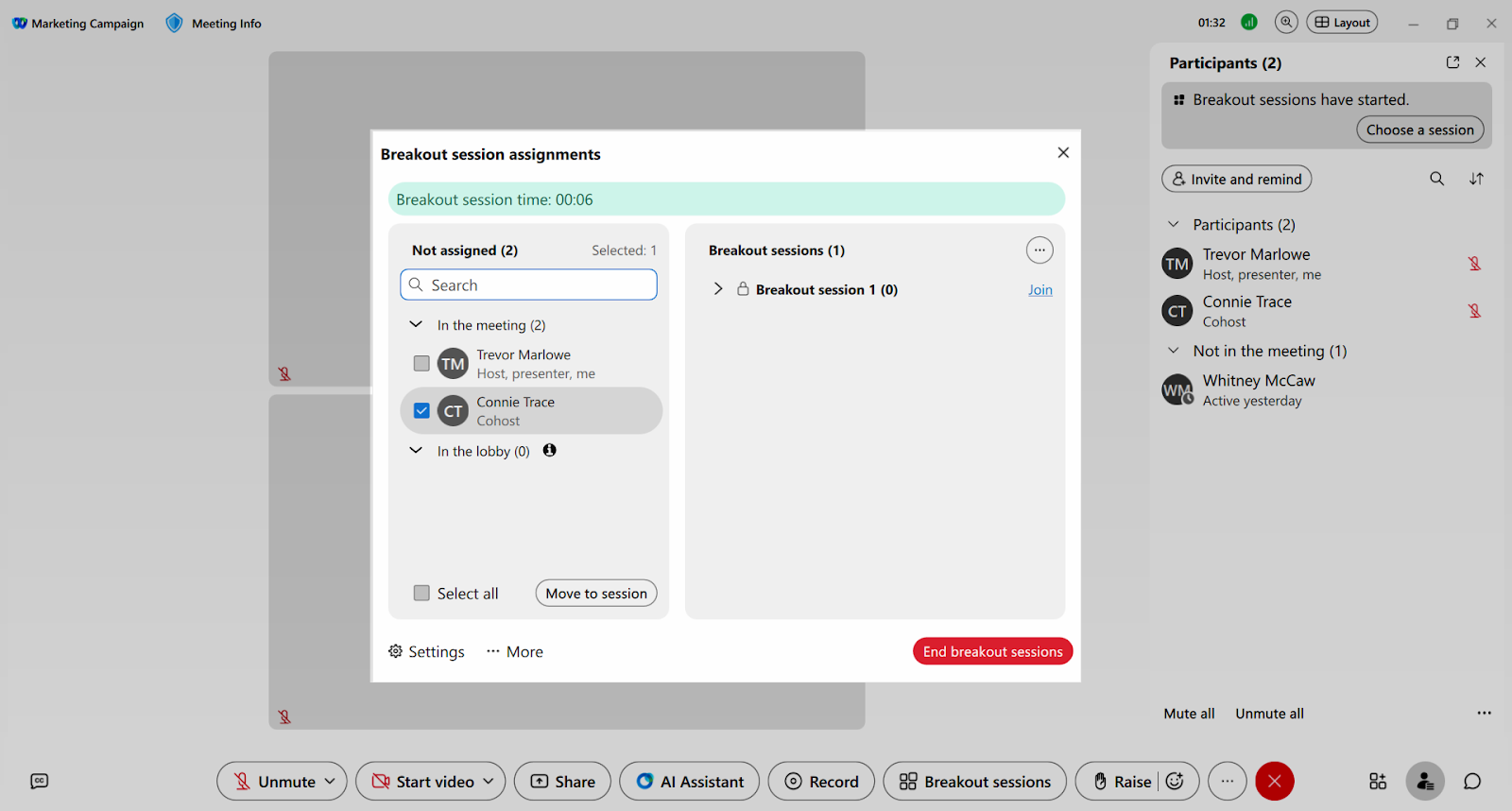Sort the participants list
The height and width of the screenshot is (811, 1512).
(x=1476, y=179)
